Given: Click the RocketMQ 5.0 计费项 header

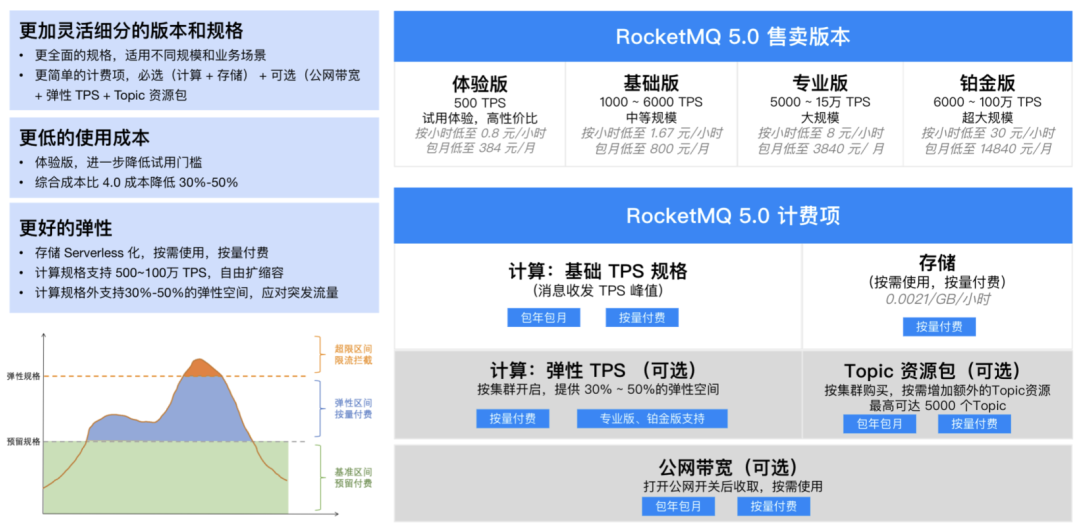Looking at the screenshot, I should [x=733, y=216].
